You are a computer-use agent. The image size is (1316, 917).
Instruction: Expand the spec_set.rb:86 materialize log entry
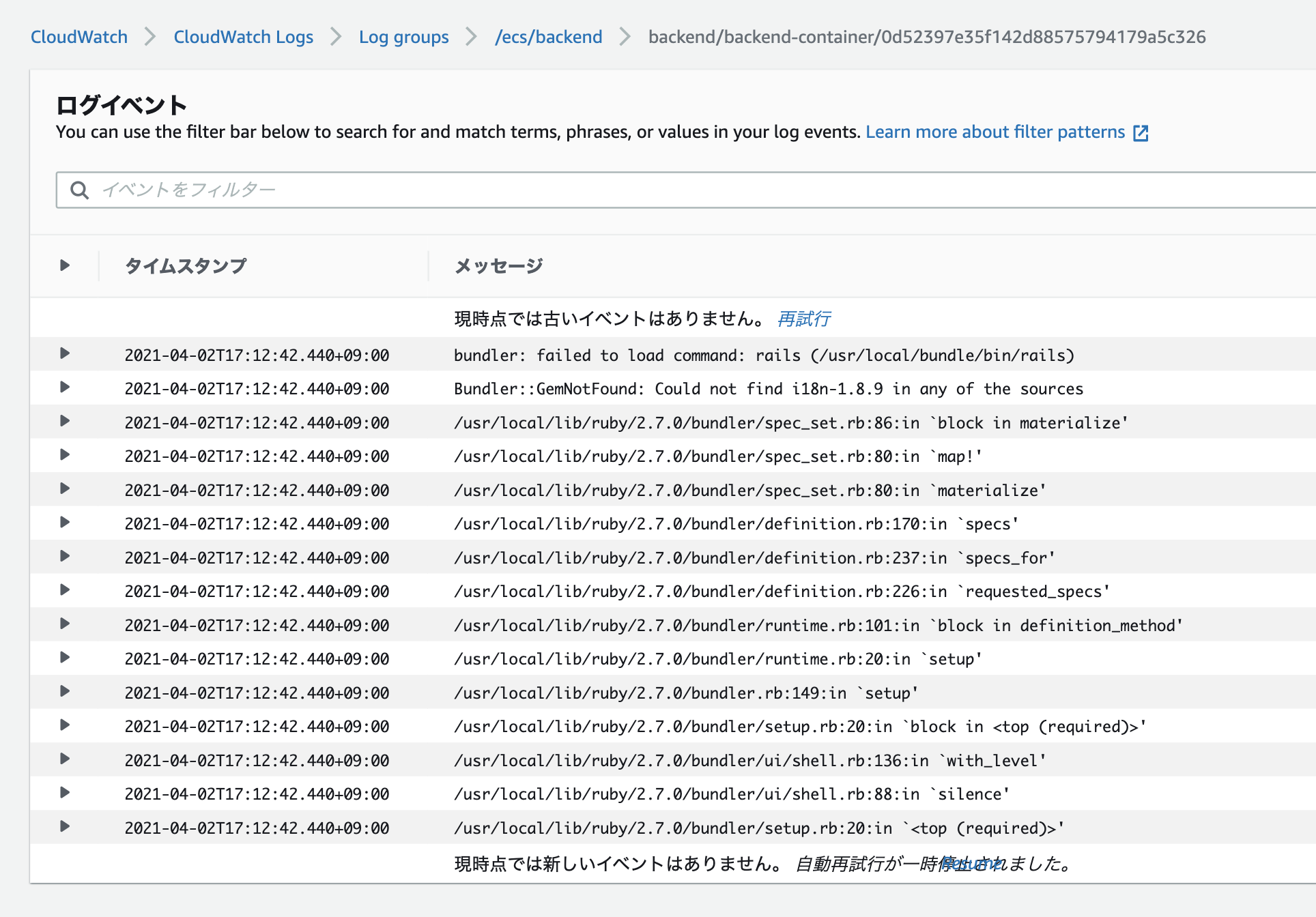65,422
